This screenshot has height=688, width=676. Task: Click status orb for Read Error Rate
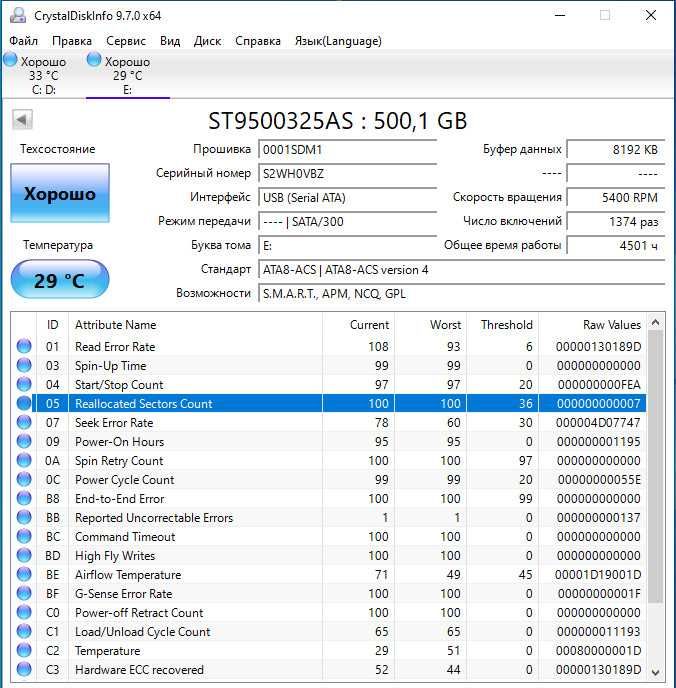point(24,346)
